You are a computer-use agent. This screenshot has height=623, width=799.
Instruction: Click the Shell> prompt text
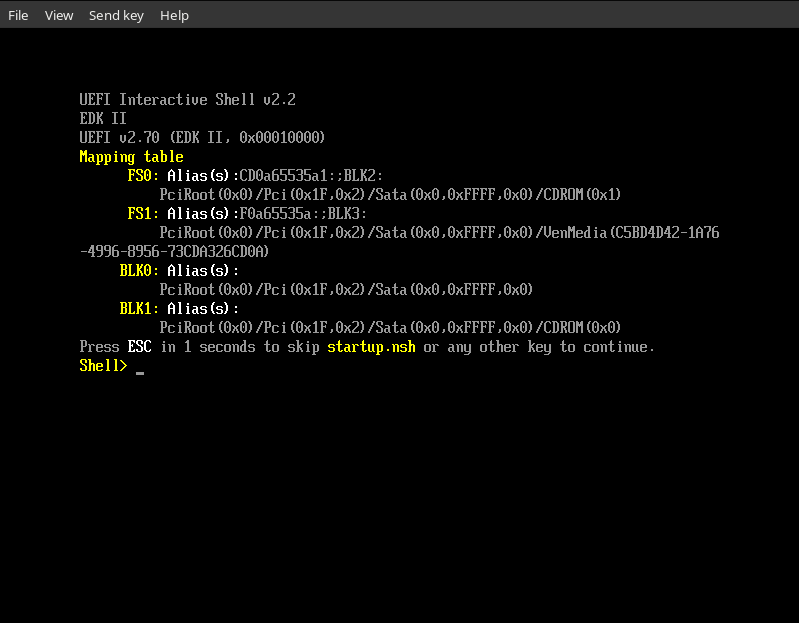click(x=103, y=366)
